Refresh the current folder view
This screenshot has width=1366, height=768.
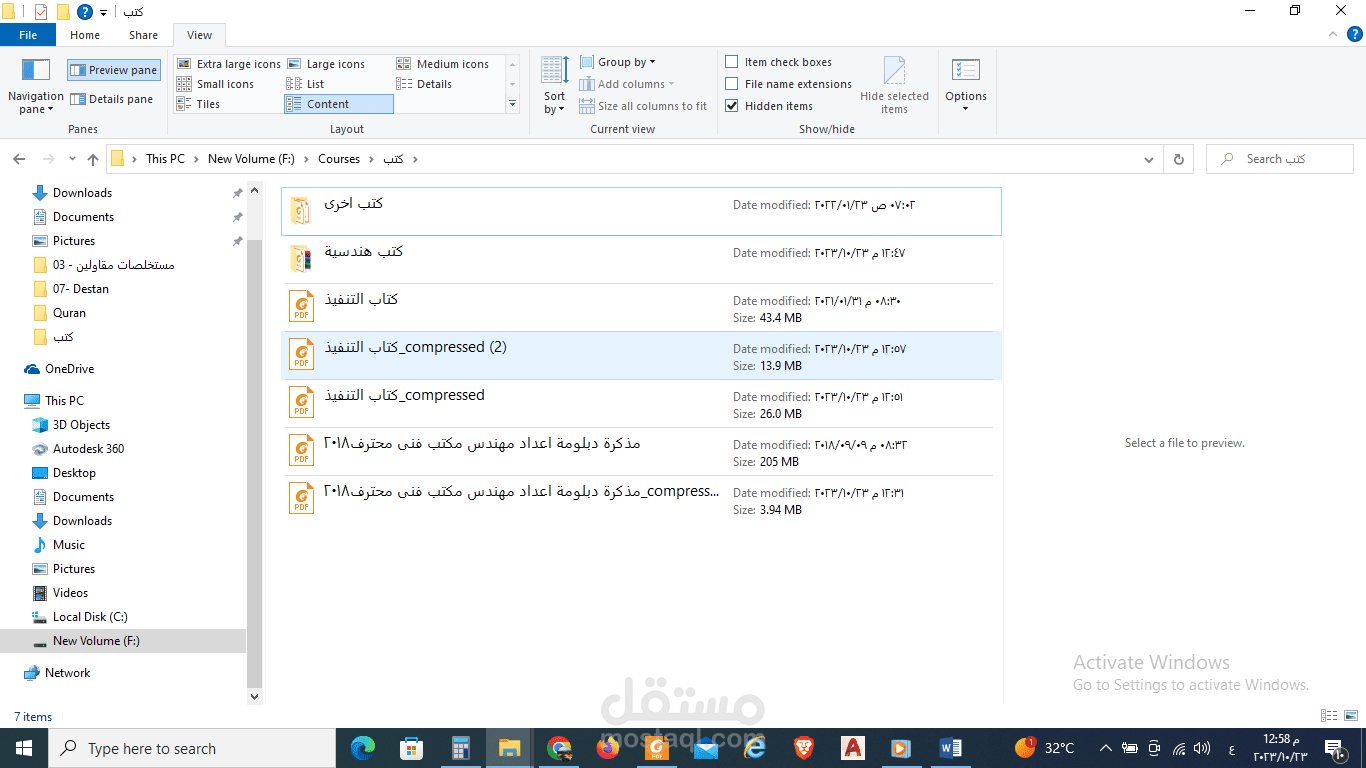coord(1179,159)
